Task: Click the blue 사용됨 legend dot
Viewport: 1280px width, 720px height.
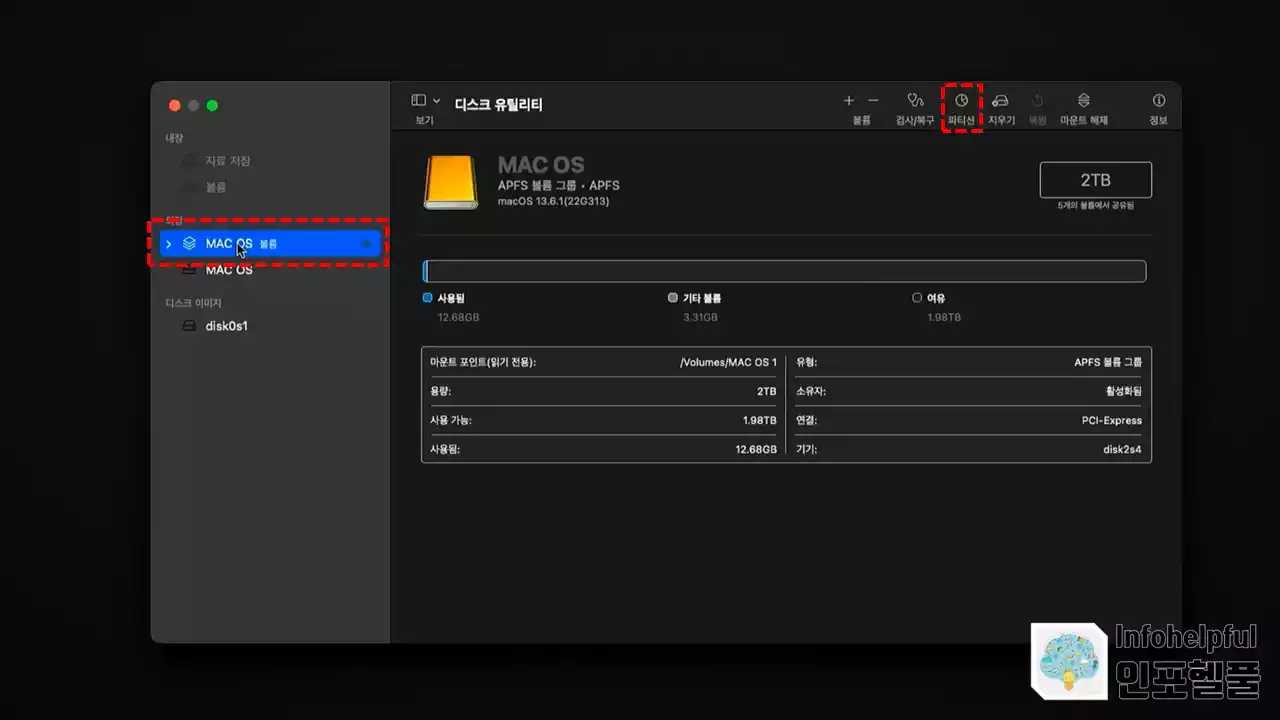Action: 427,298
